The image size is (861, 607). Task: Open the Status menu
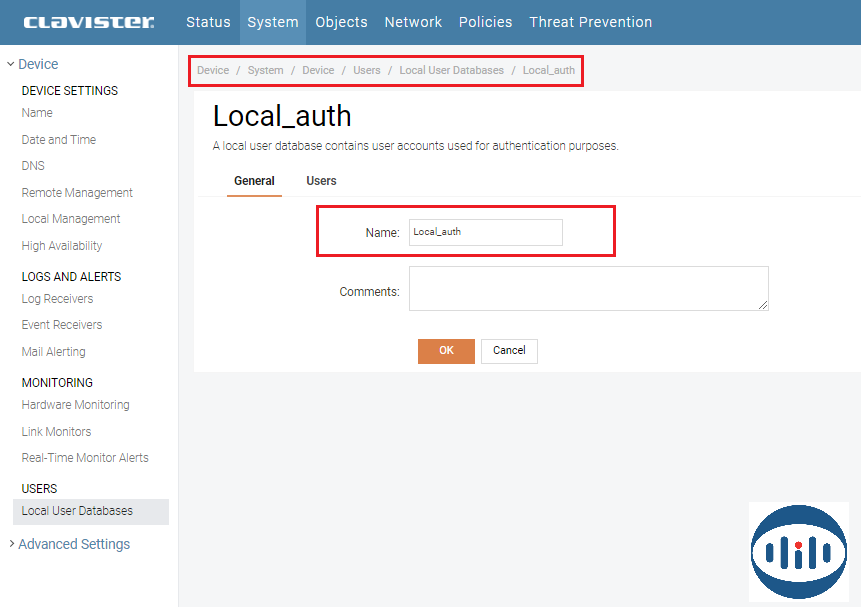[208, 22]
